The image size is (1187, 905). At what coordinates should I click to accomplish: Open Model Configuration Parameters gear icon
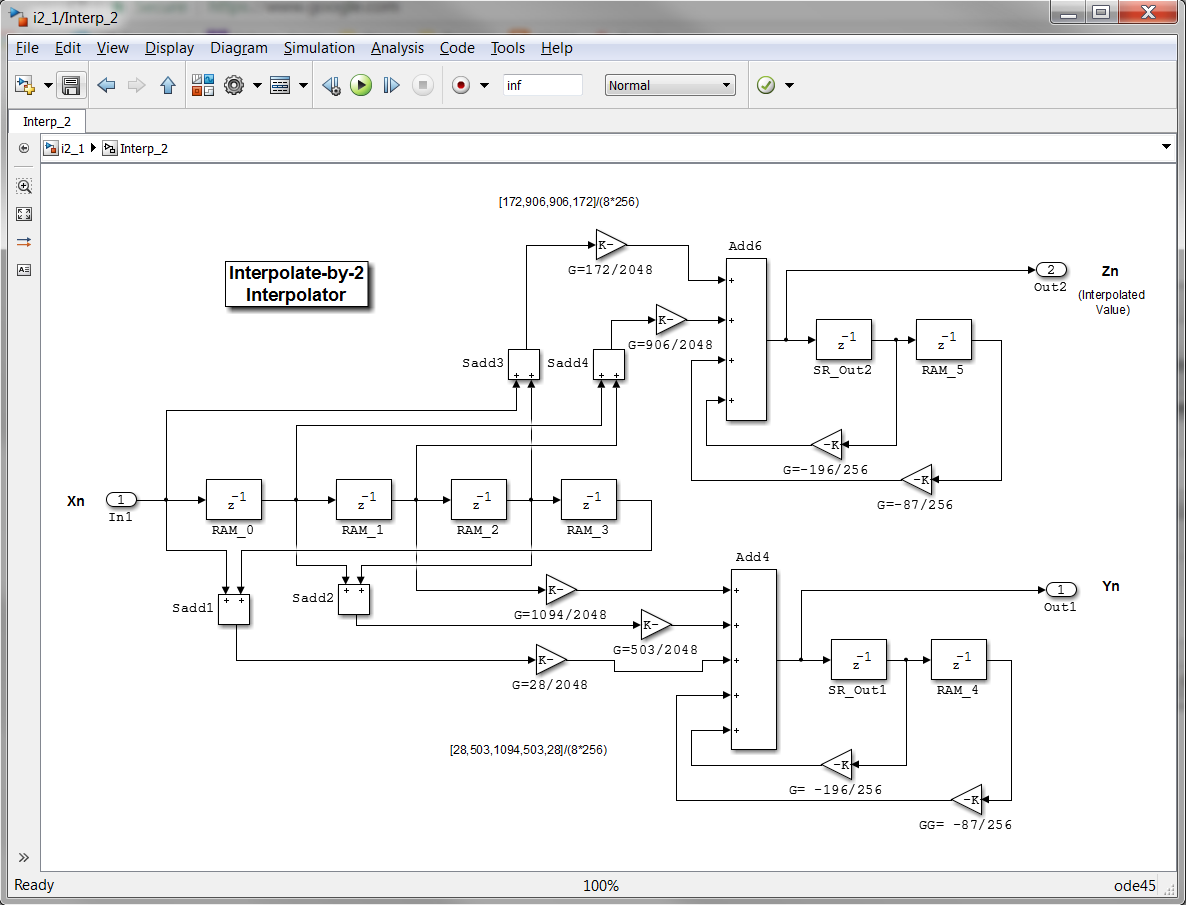(x=234, y=86)
